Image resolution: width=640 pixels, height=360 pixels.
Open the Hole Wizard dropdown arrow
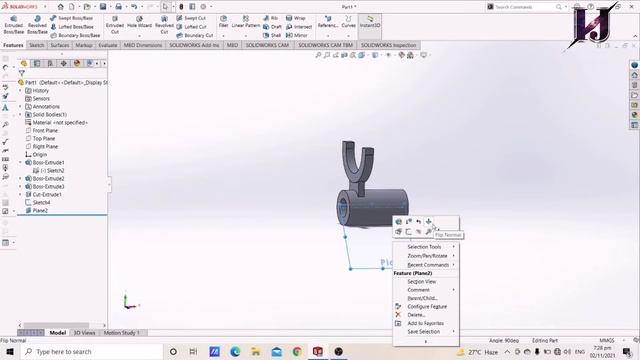tap(139, 36)
